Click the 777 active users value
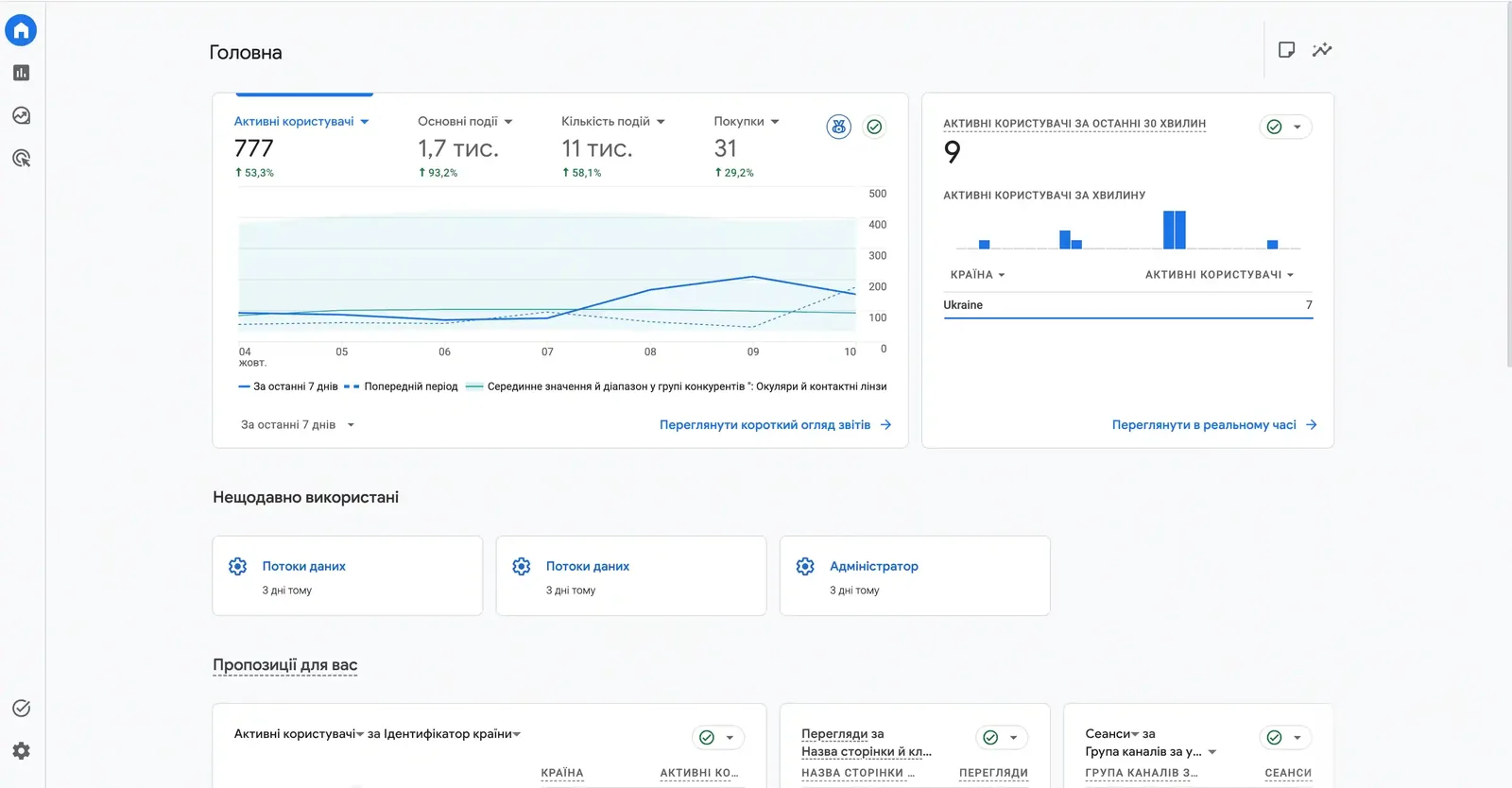The width and height of the screenshot is (1512, 788). click(x=254, y=148)
